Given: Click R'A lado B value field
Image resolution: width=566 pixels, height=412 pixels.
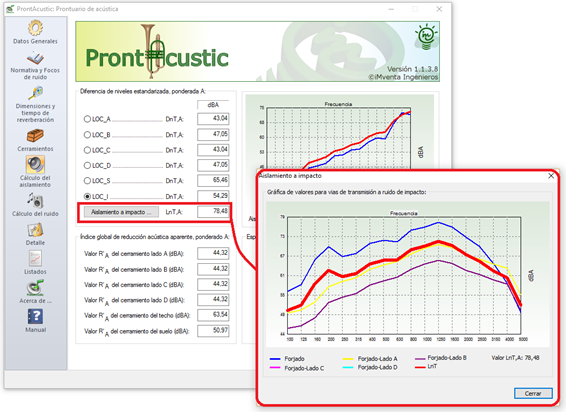Looking at the screenshot, I should click(x=213, y=269).
